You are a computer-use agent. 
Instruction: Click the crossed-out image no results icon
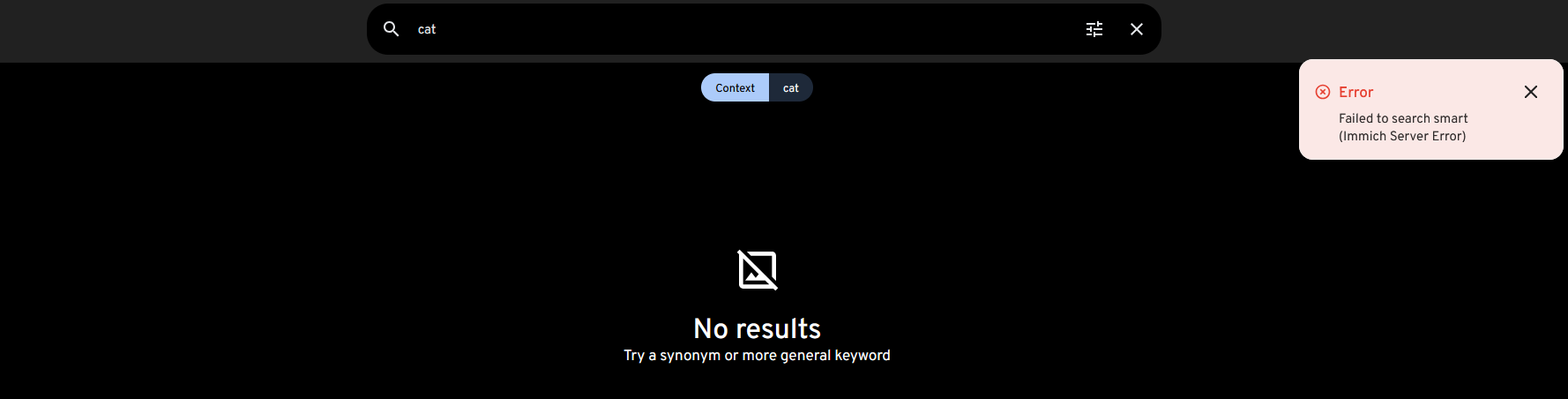point(758,270)
